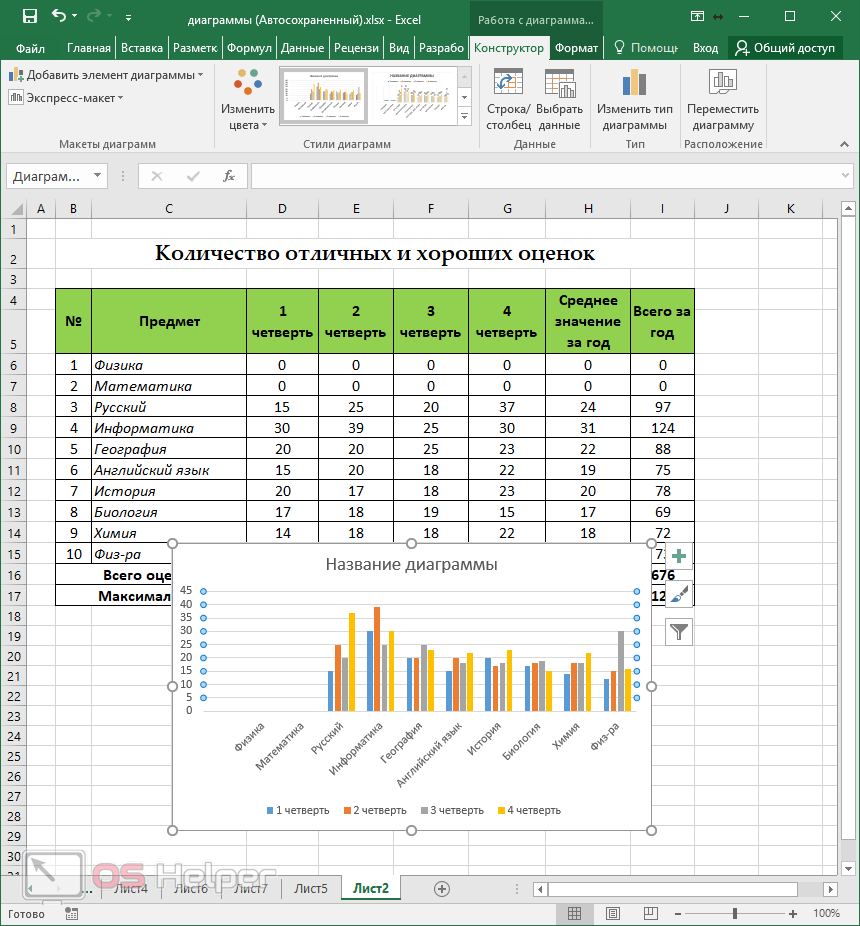Click Change Chart Type (Изменить тип диаграммы)

tap(634, 100)
